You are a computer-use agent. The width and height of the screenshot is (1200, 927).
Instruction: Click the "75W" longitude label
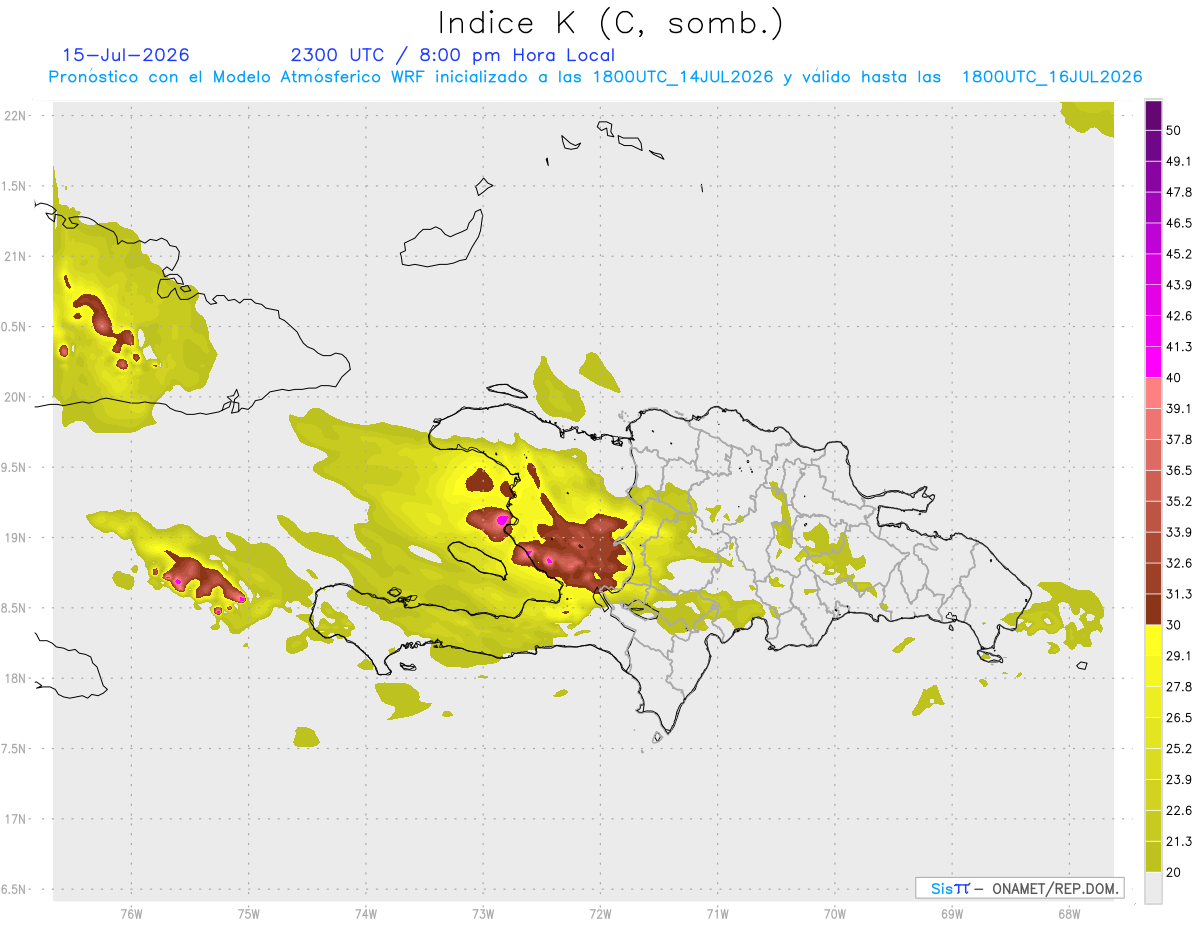pos(249,914)
